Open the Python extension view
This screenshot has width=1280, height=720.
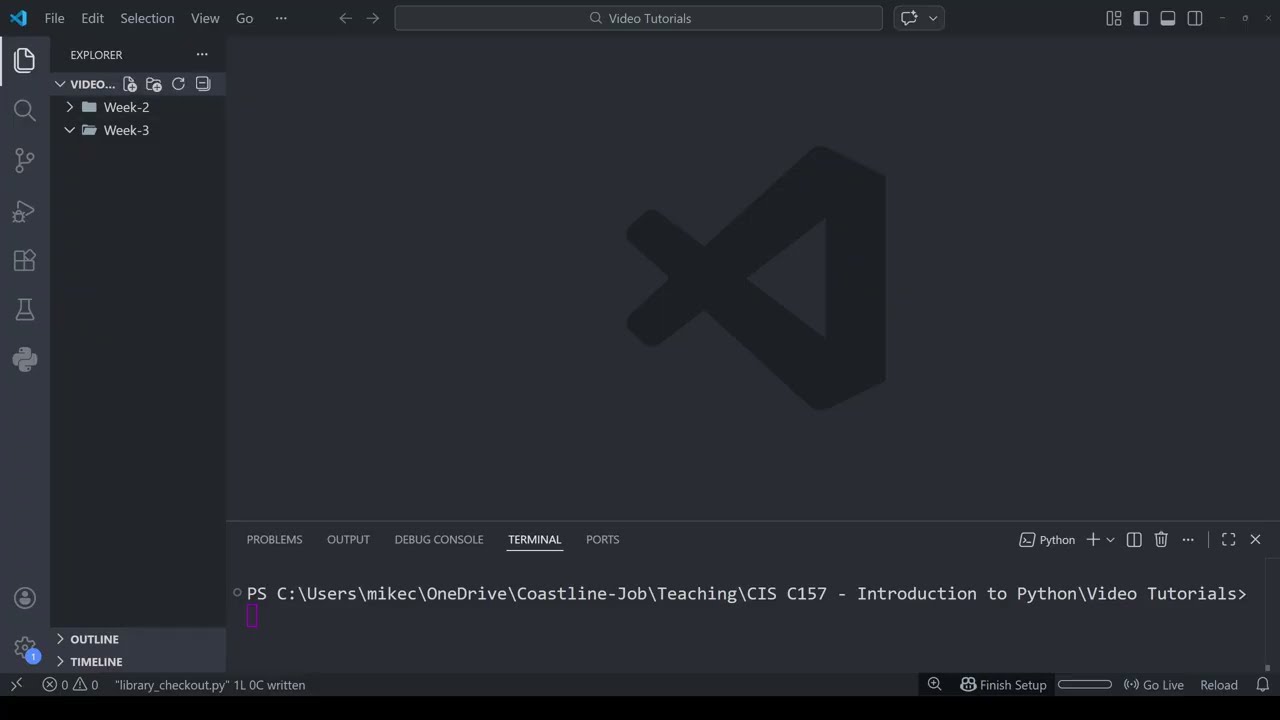(25, 360)
